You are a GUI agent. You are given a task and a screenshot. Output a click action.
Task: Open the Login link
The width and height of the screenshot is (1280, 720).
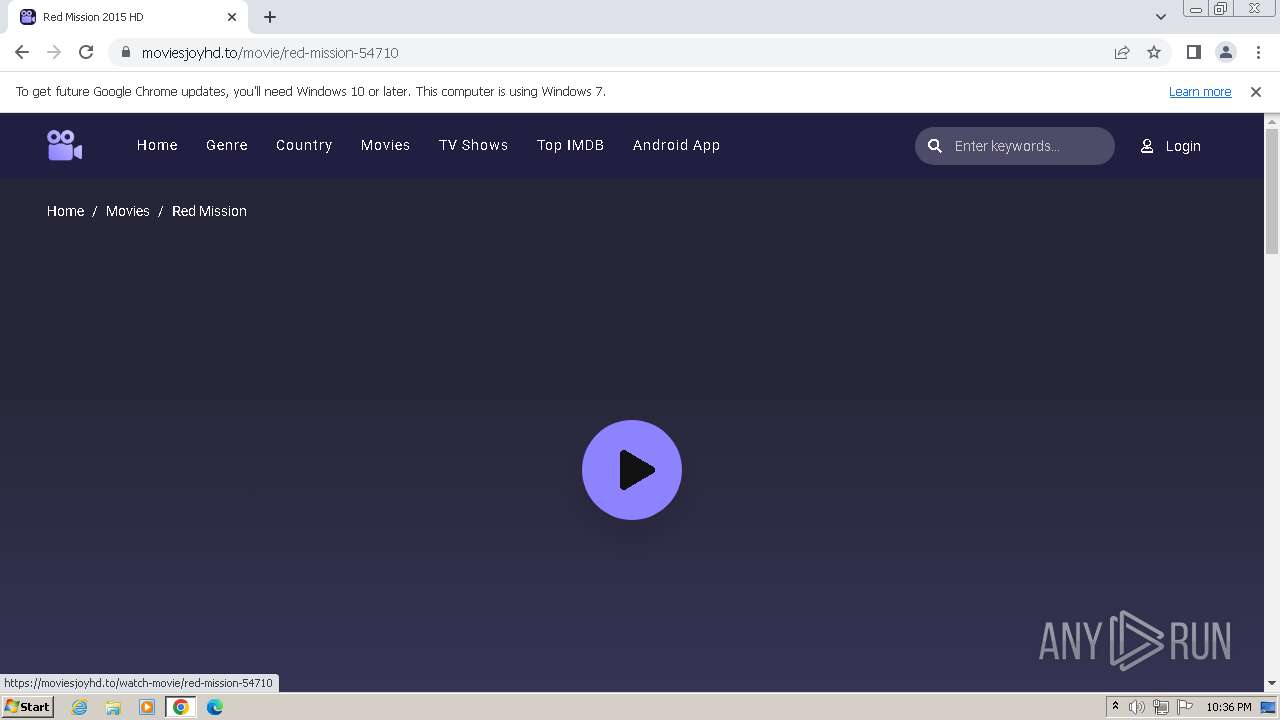tap(1183, 146)
